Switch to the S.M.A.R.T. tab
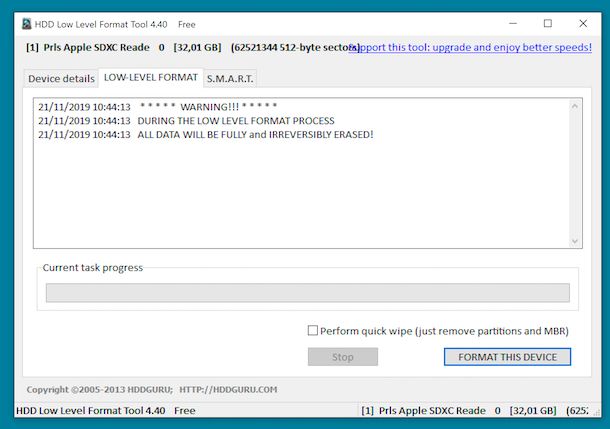This screenshot has width=610, height=429. [x=230, y=79]
